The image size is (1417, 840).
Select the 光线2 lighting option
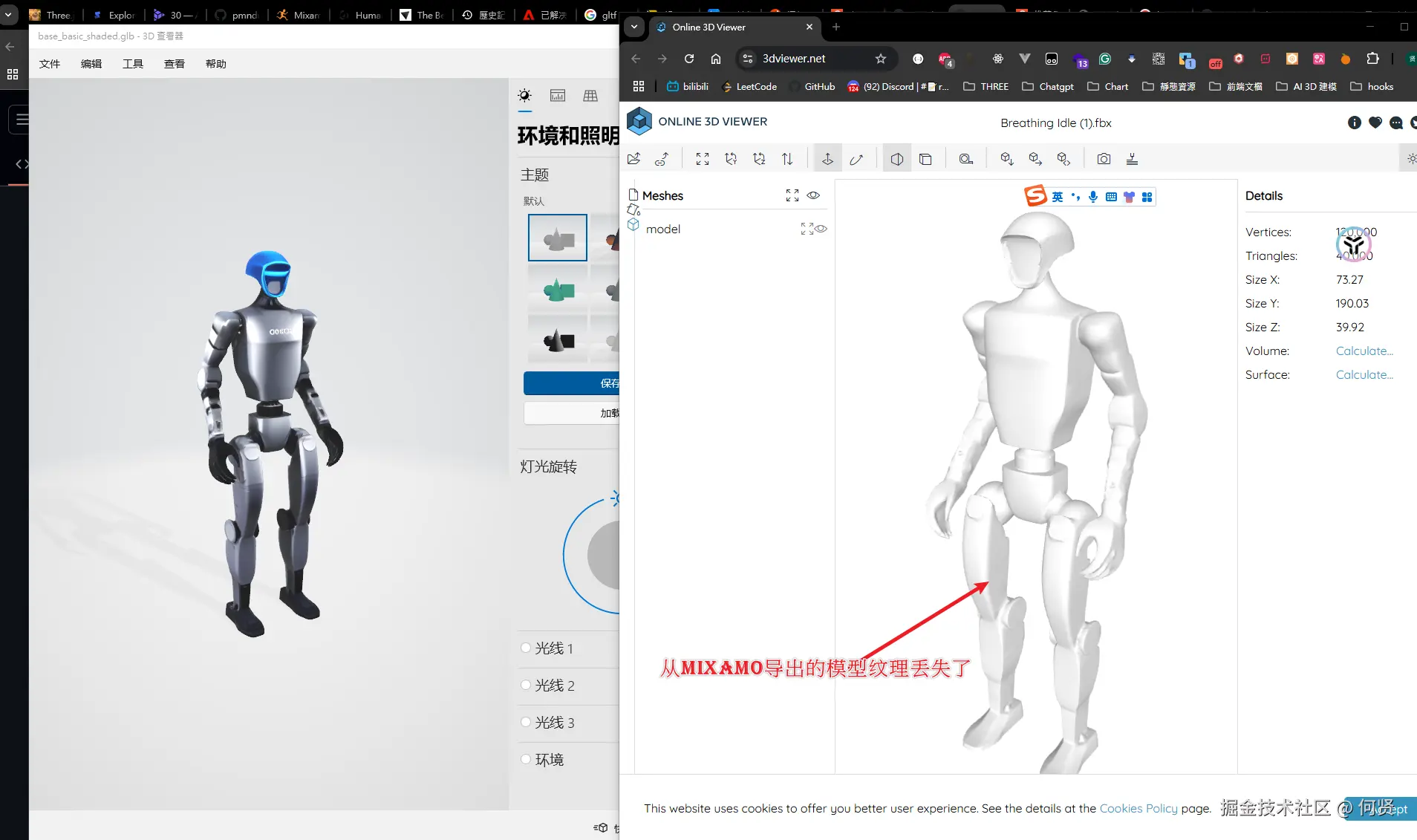point(527,685)
